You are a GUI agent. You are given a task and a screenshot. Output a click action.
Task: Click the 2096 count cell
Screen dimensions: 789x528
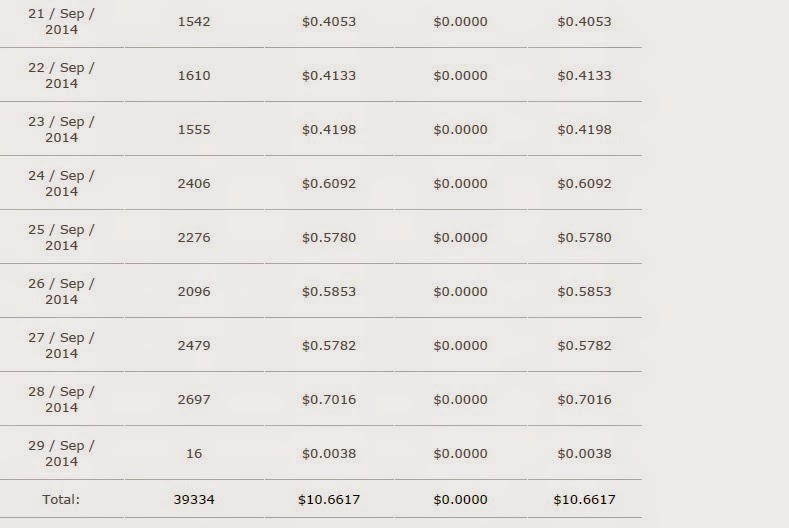point(194,291)
